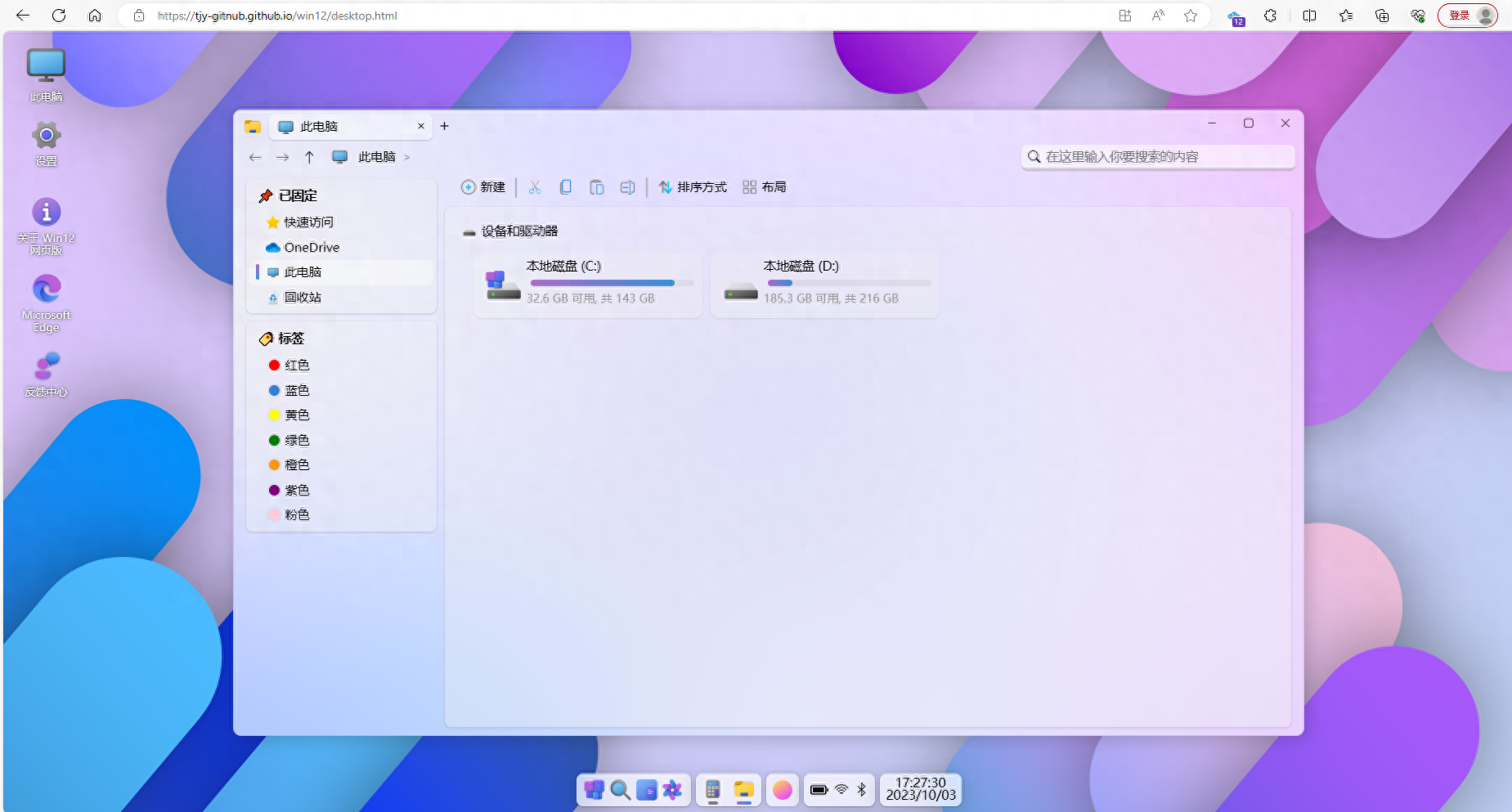Open 快速访问 in the sidebar
Viewport: 1512px width, 812px height.
click(342, 222)
